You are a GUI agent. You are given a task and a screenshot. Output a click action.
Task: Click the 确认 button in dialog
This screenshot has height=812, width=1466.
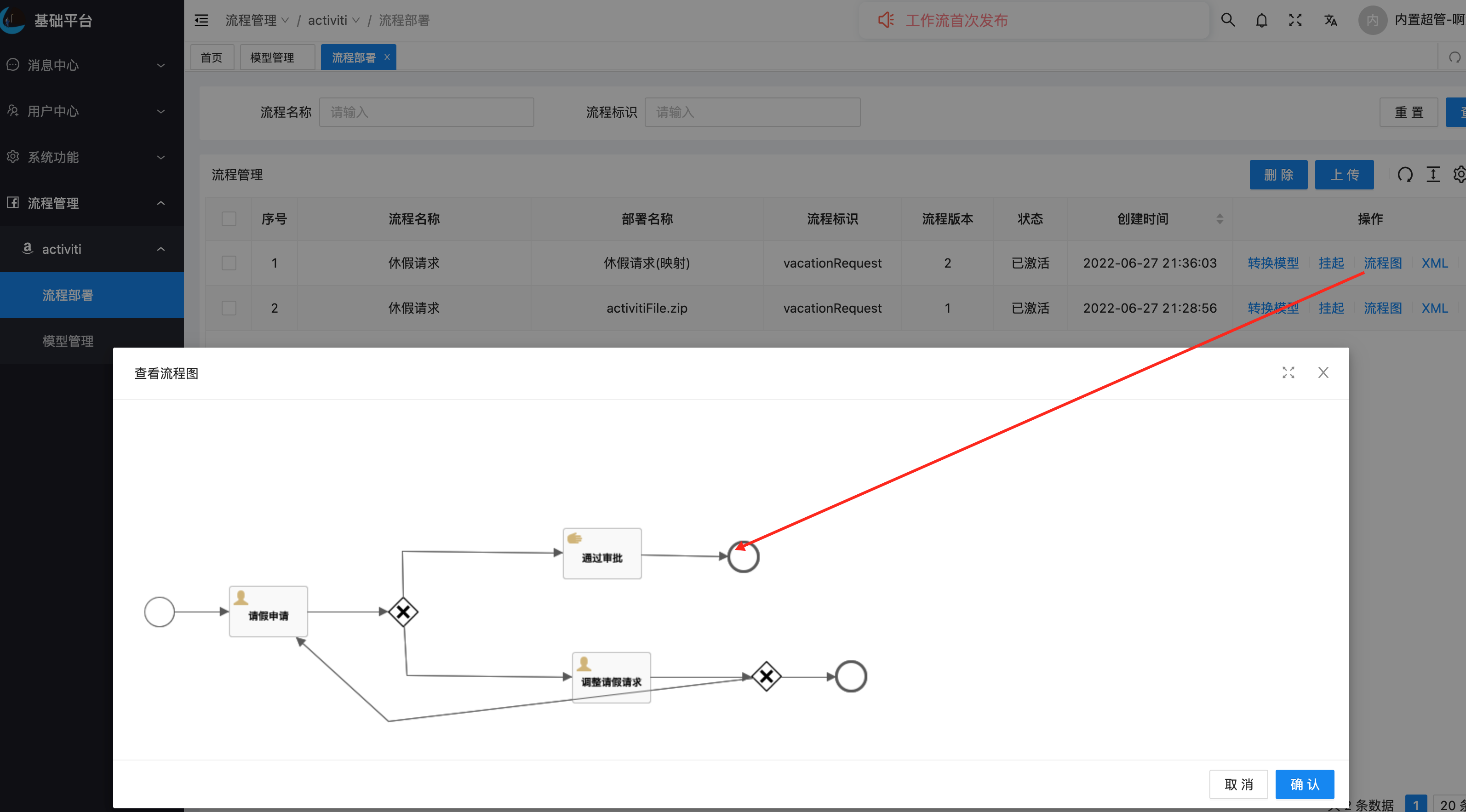[x=1305, y=784]
